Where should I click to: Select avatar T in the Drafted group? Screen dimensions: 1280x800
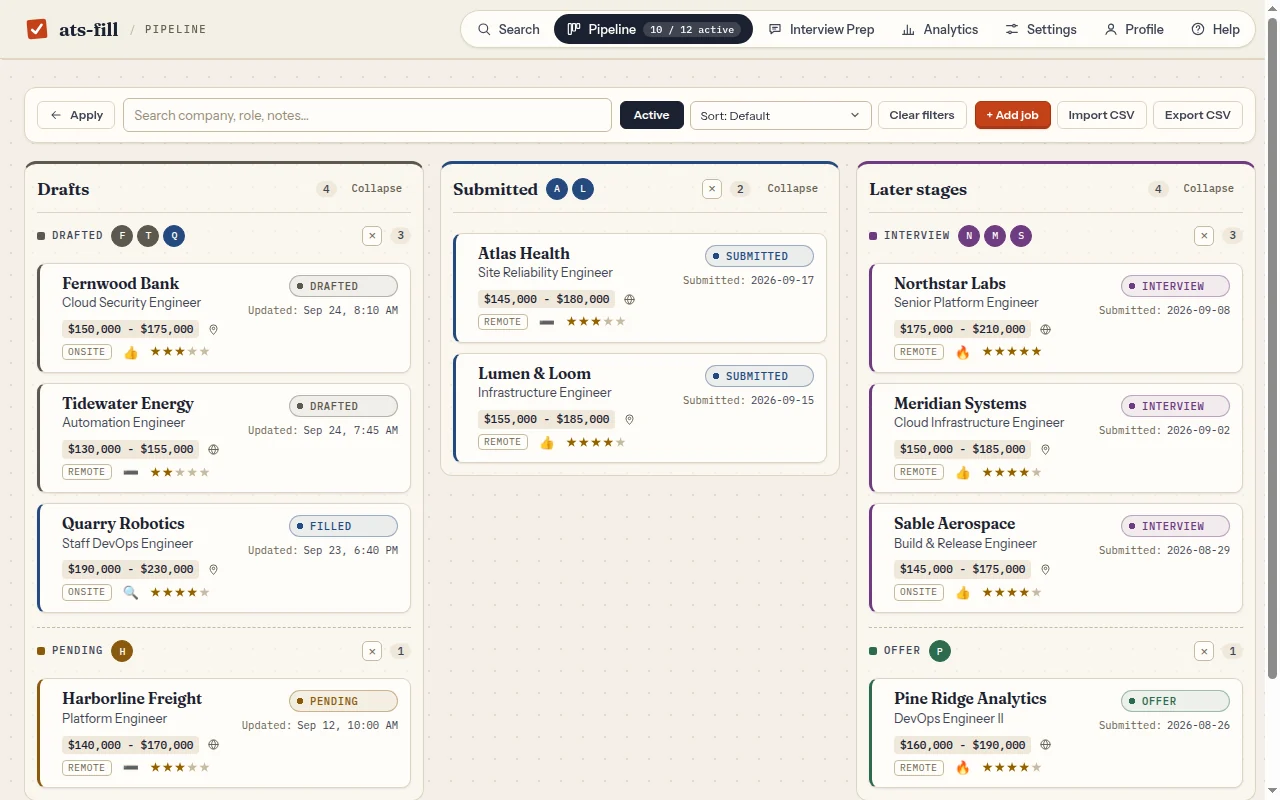(x=148, y=236)
